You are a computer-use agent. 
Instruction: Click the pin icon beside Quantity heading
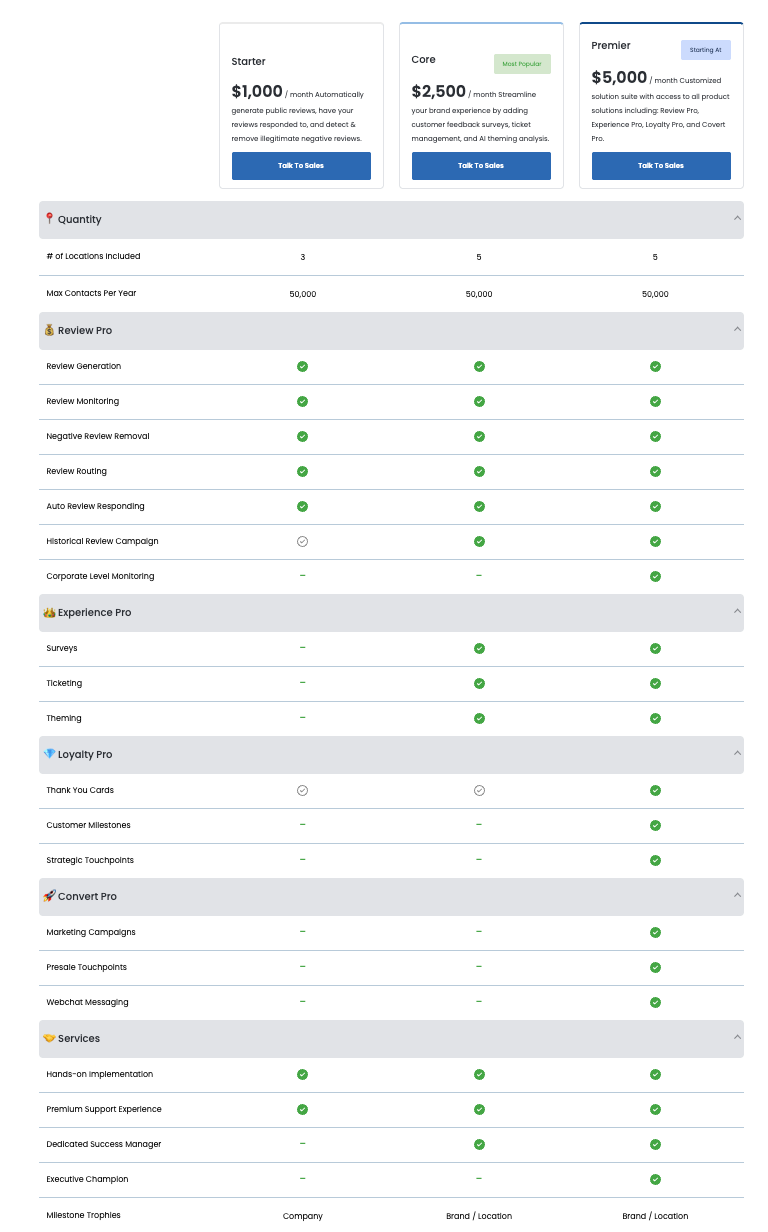49,219
